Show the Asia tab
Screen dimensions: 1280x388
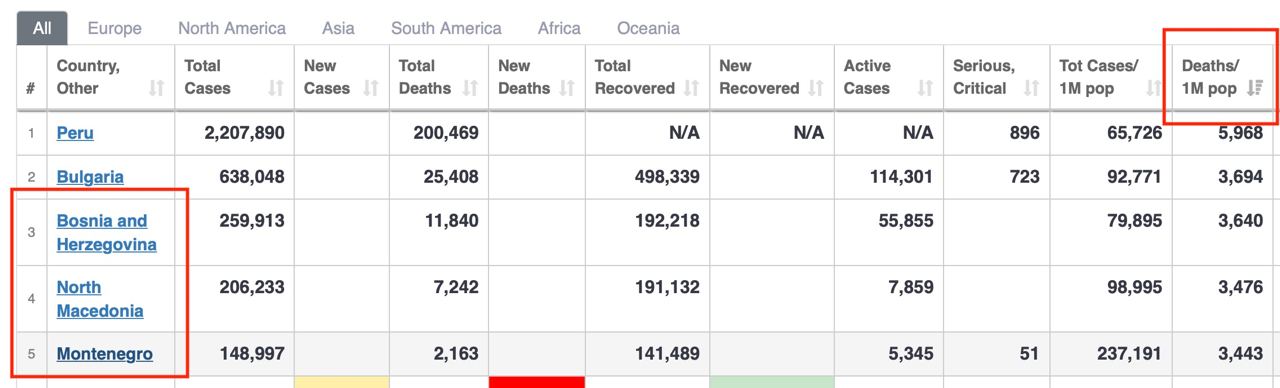[338, 28]
